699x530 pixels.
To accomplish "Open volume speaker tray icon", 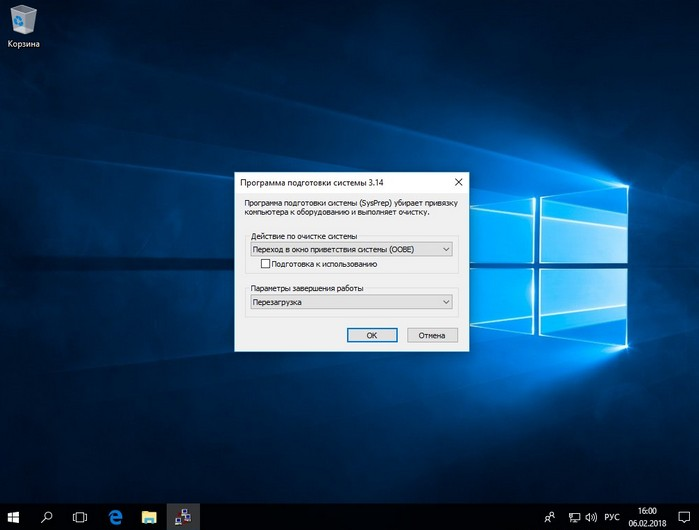I will (x=591, y=517).
